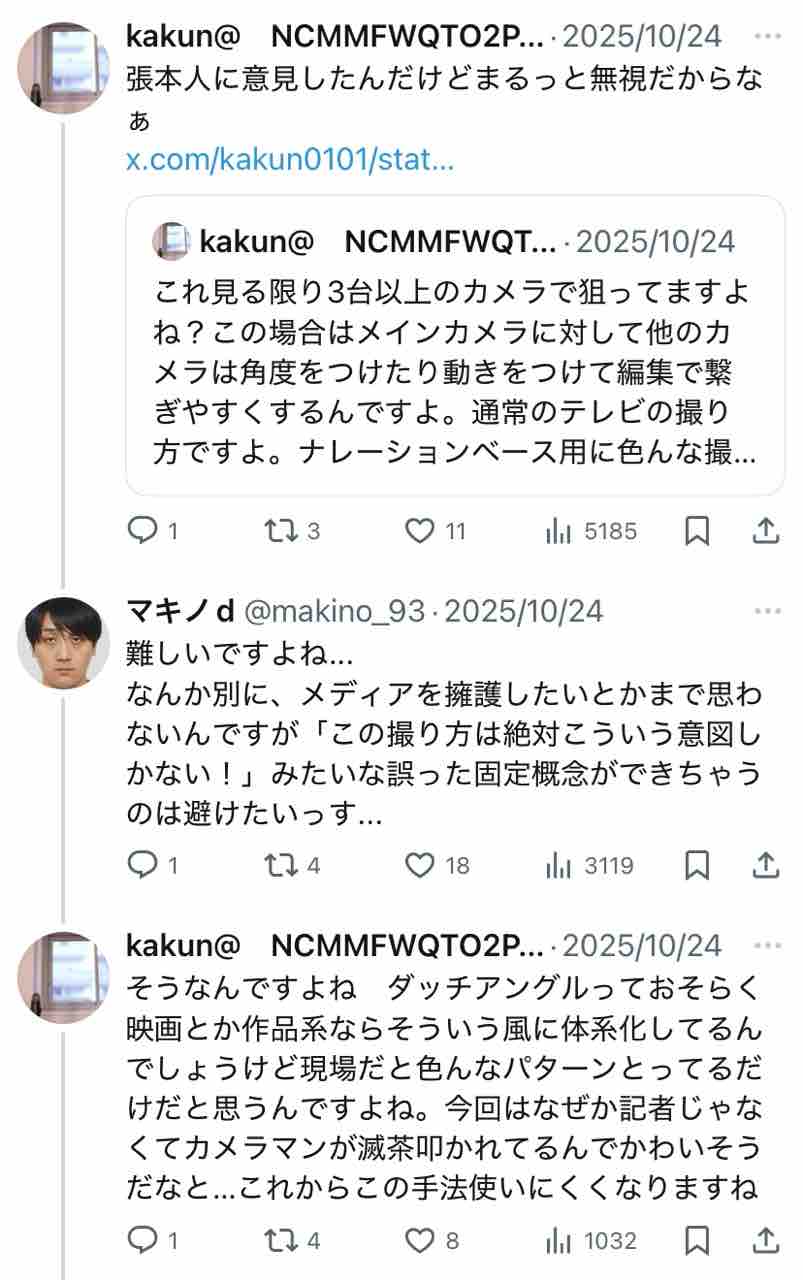
Task: Like マキノd's tweet with 18 likes
Action: click(420, 865)
